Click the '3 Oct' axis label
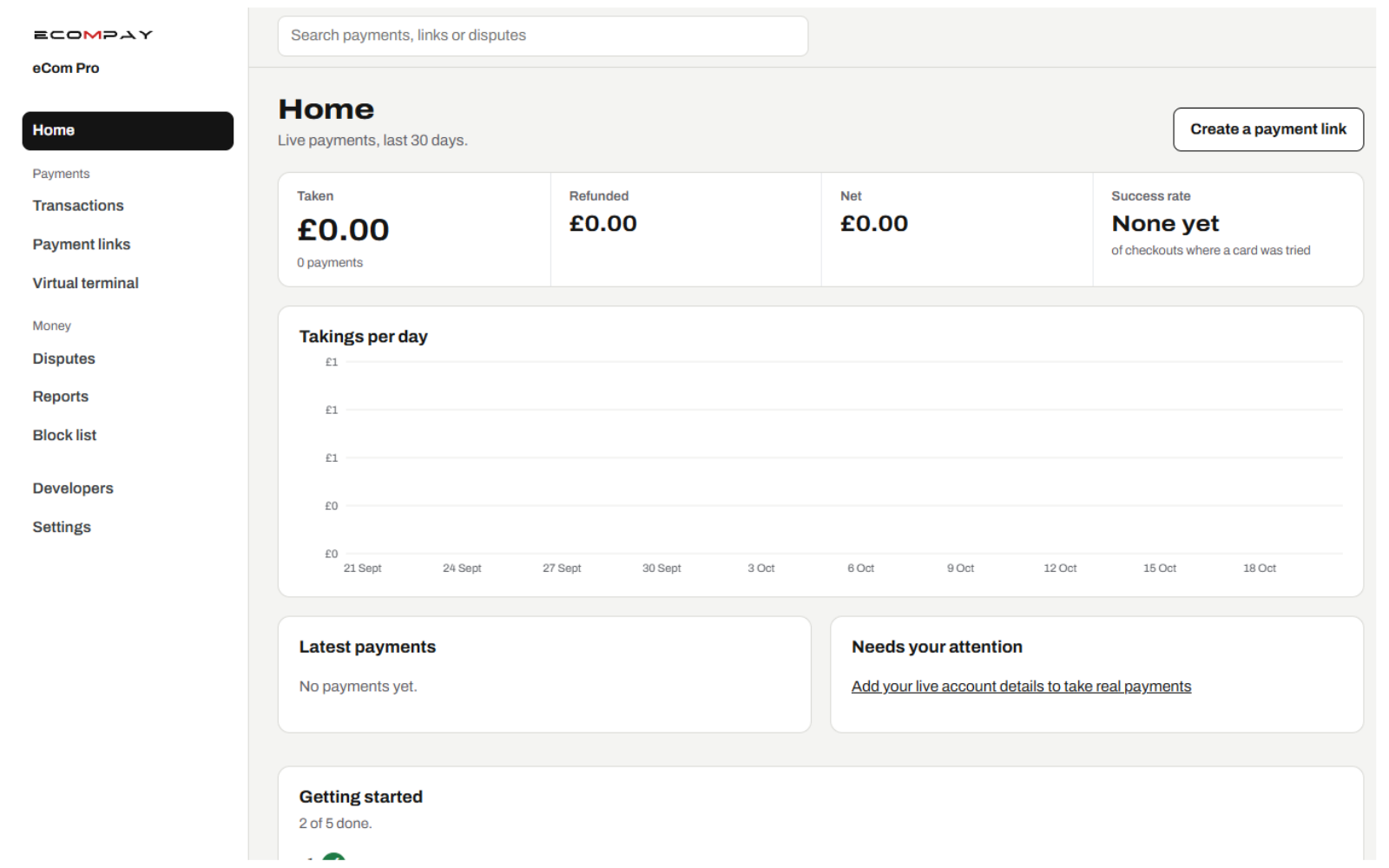The width and height of the screenshot is (1389, 868). (x=761, y=569)
